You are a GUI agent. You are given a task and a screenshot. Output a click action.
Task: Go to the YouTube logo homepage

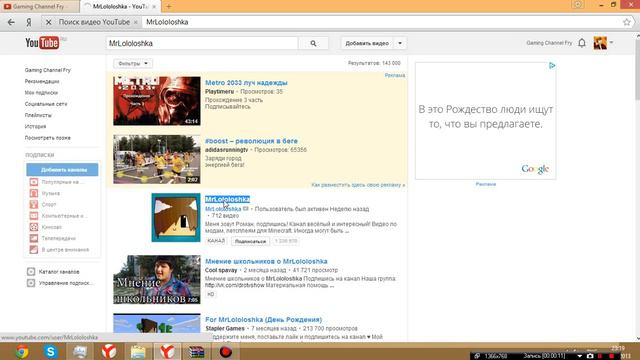coord(42,42)
